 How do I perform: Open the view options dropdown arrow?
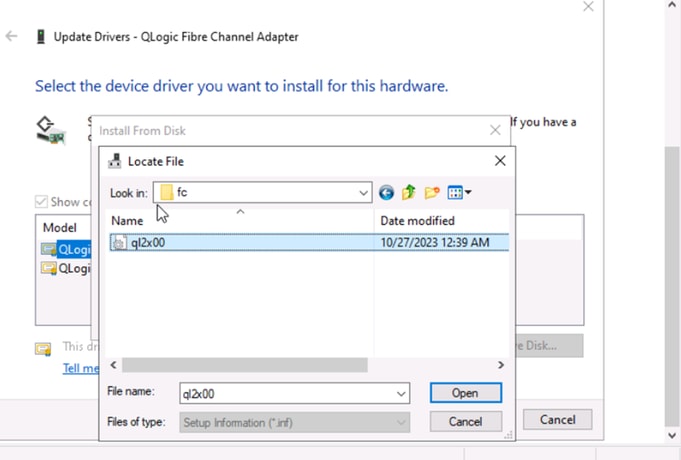pyautogui.click(x=468, y=192)
